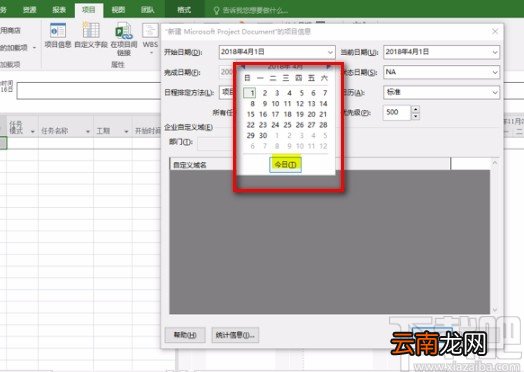Click the 统计信息 button
Screen dimensions: 524x372
tap(235, 335)
